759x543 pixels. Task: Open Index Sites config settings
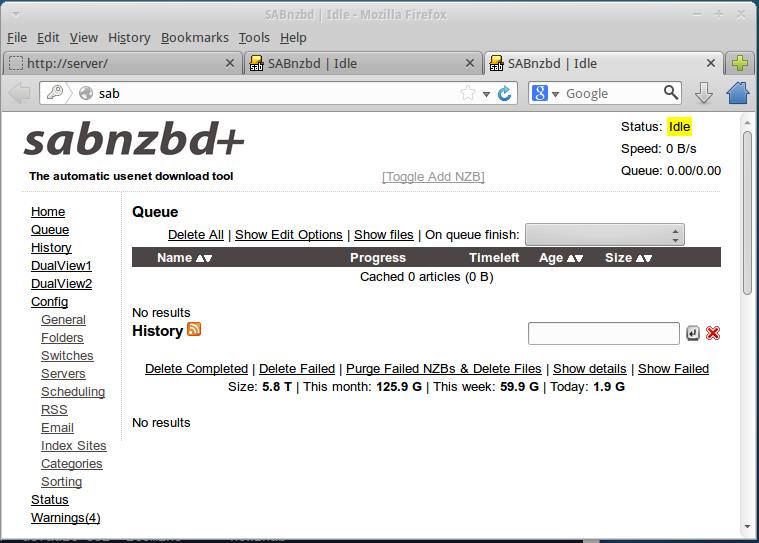click(74, 446)
